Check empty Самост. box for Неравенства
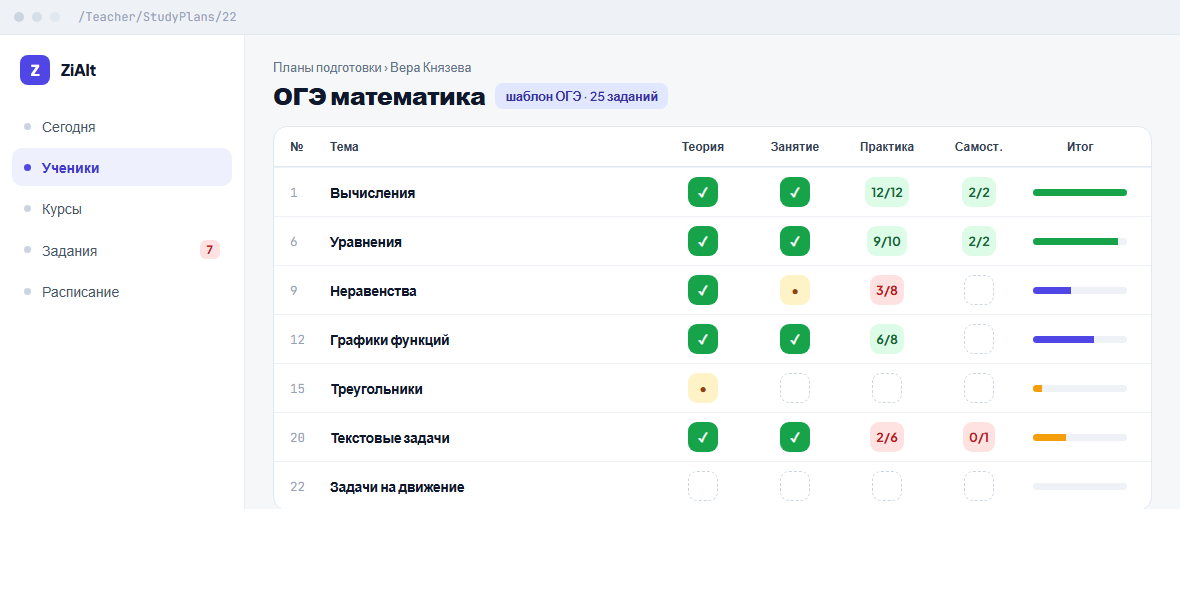The width and height of the screenshot is (1180, 594). tap(979, 290)
